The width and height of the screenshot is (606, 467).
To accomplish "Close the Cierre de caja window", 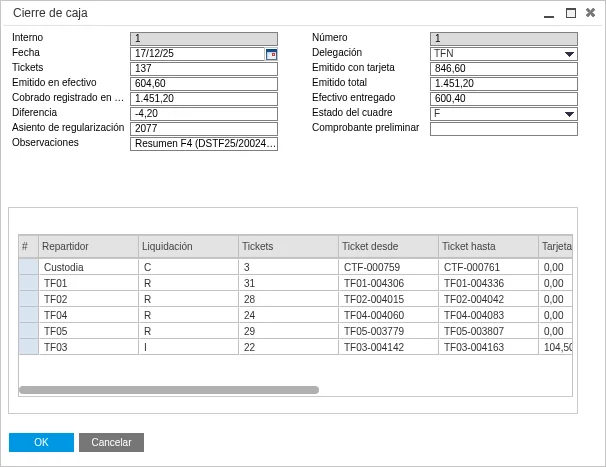I will (x=590, y=13).
